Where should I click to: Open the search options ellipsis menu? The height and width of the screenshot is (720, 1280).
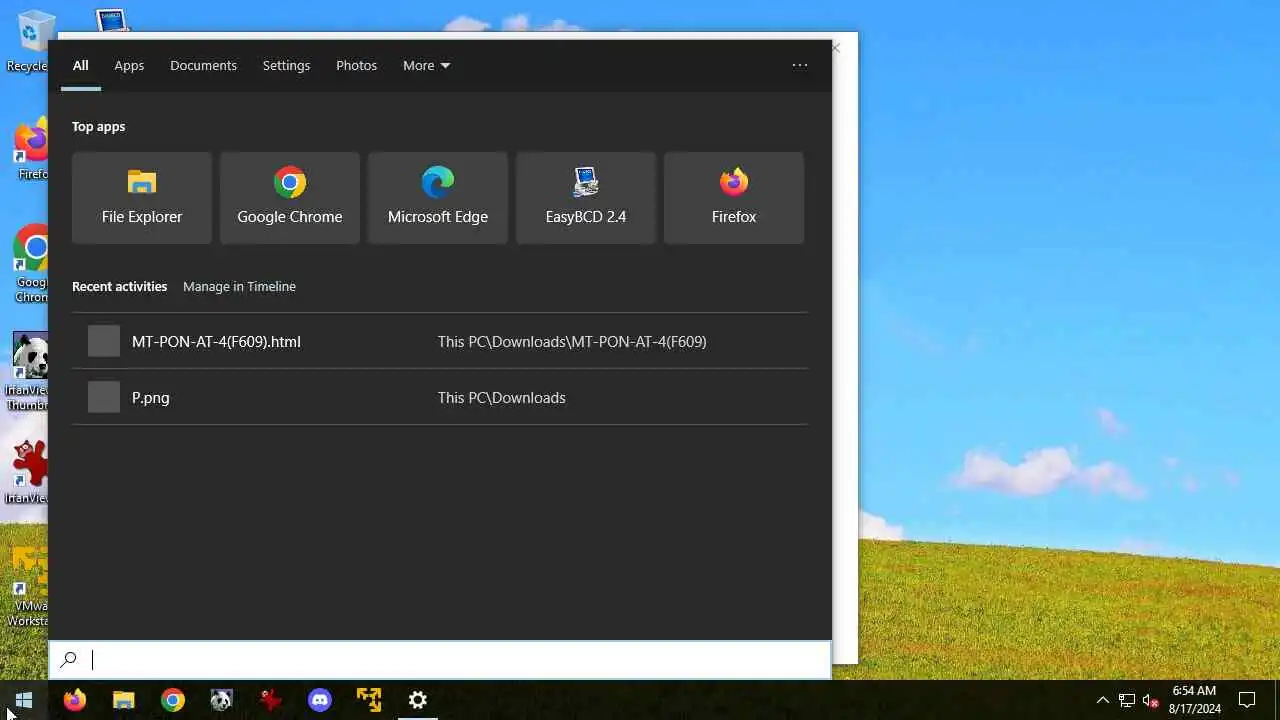800,65
